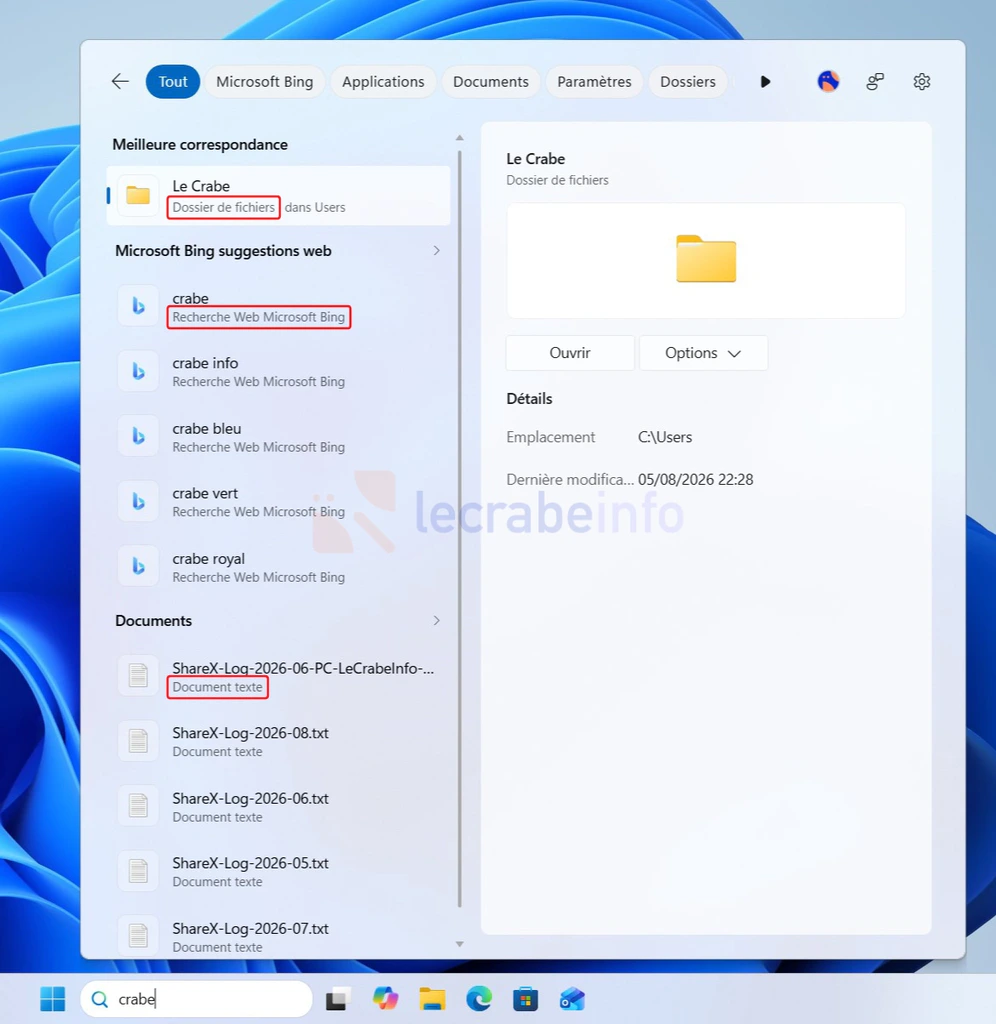Go back with the left arrow
The height and width of the screenshot is (1024, 996).
(120, 82)
